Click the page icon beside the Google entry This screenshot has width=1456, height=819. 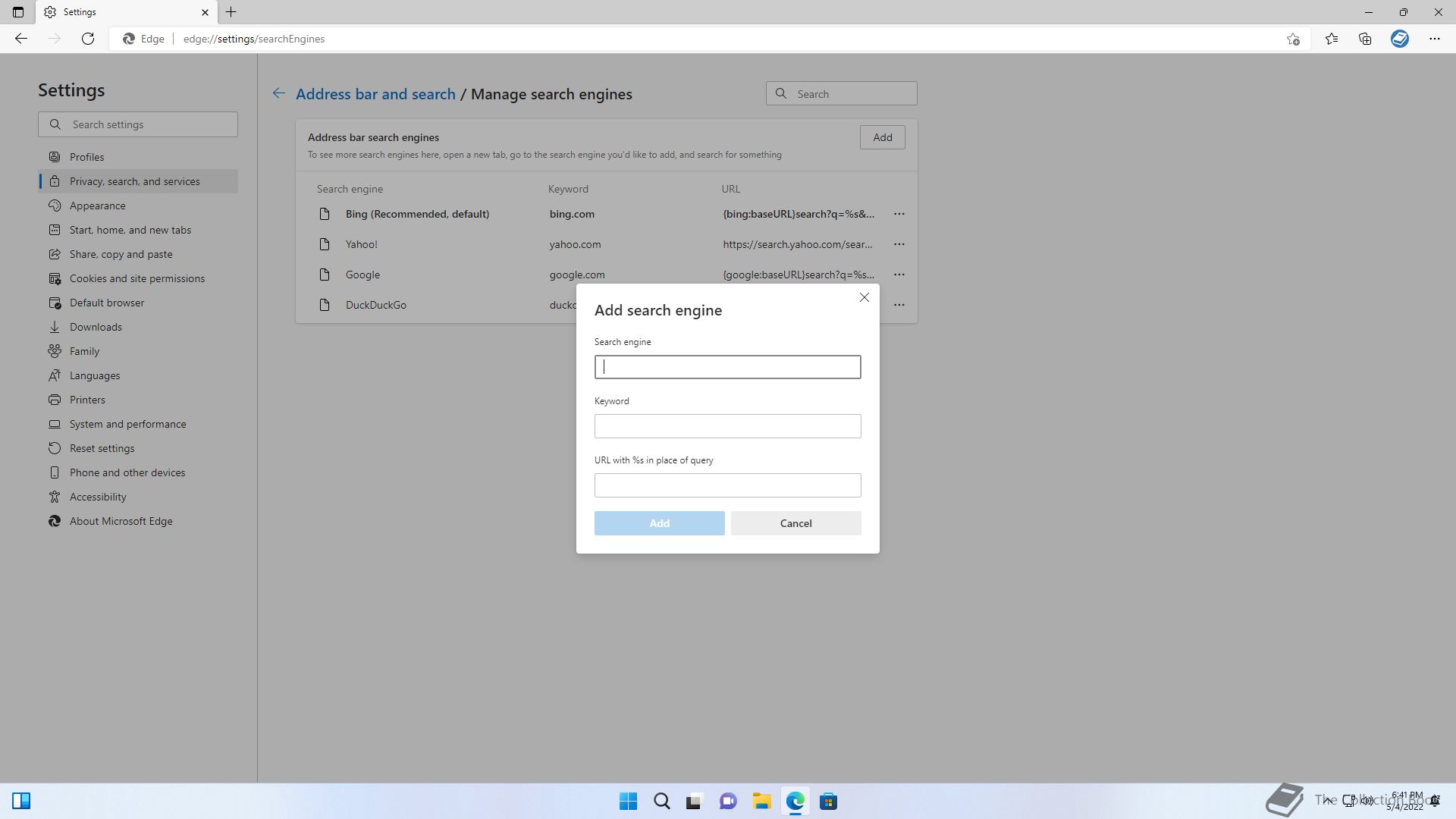tap(325, 275)
